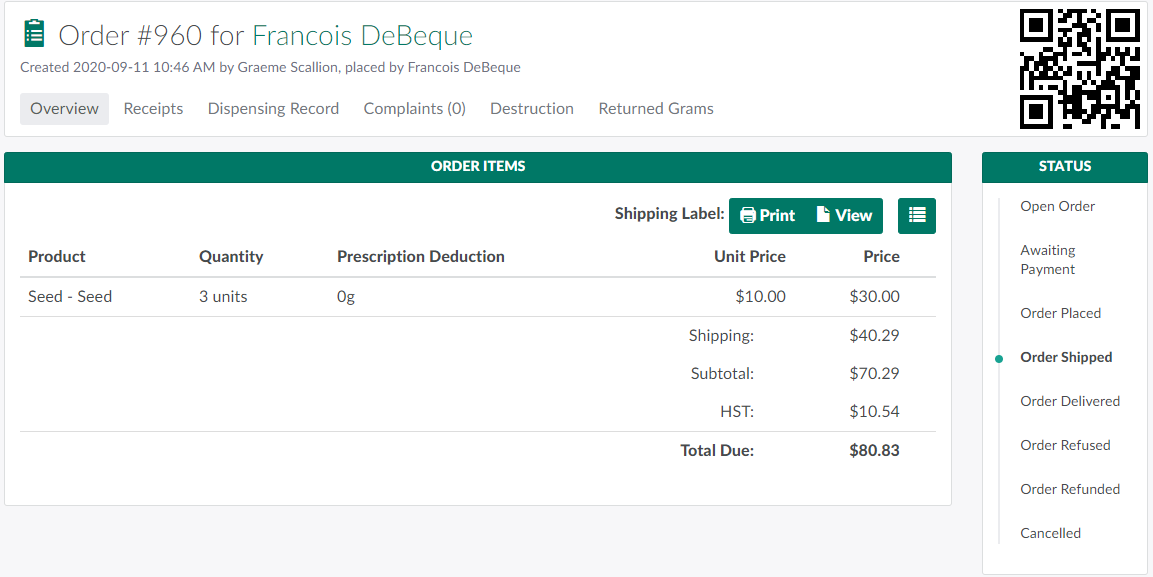Click the list icon button near Shipping Label
The image size is (1153, 577).
[917, 215]
